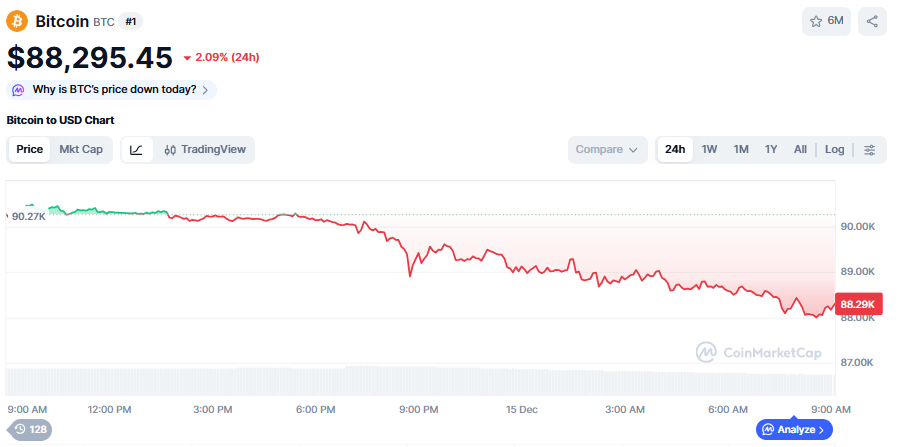Select the 1Y time range tab
Viewport: 899px width, 447px height.
click(771, 150)
